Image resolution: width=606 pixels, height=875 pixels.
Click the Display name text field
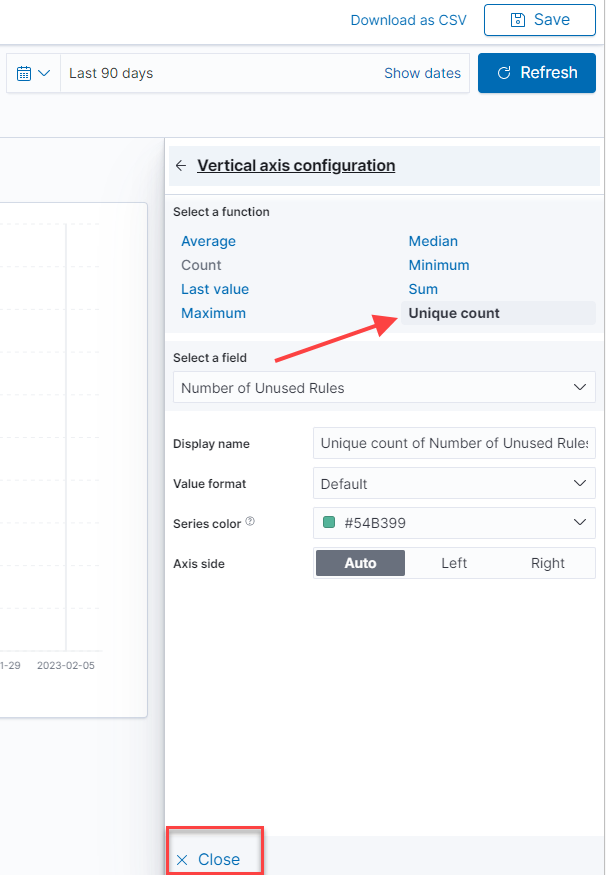[454, 443]
